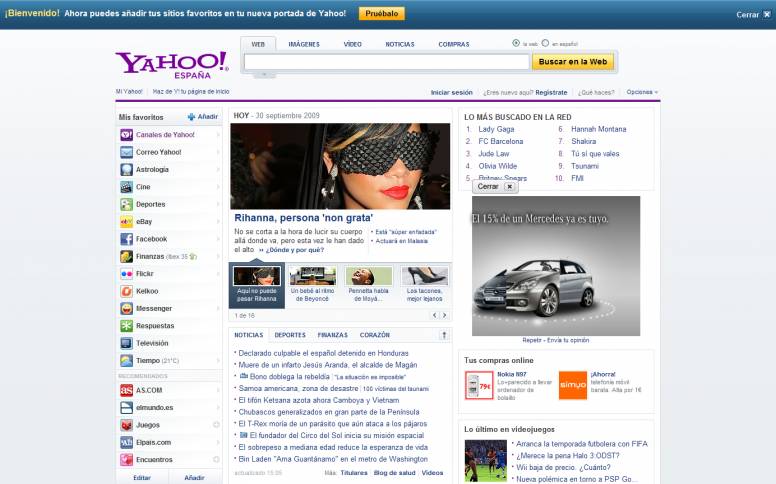Viewport: 776px width, 484px height.
Task: Click the AS.COM recommended site icon
Action: point(126,390)
